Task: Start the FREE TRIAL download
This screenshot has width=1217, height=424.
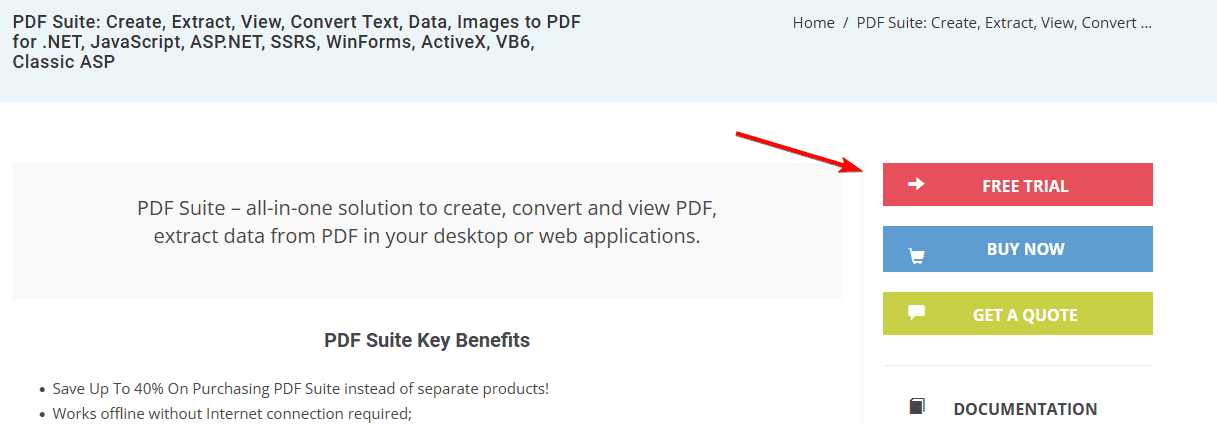Action: [1017, 185]
